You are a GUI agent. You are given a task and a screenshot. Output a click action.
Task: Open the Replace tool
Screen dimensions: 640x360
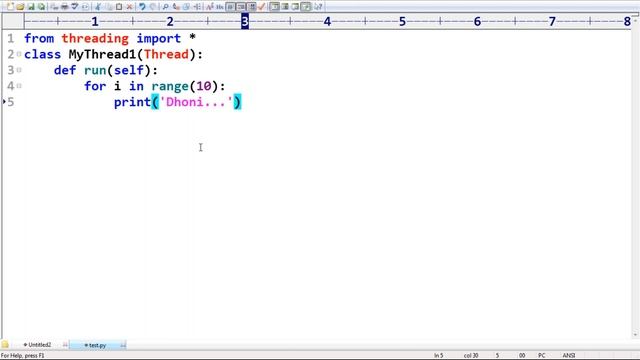click(176, 7)
